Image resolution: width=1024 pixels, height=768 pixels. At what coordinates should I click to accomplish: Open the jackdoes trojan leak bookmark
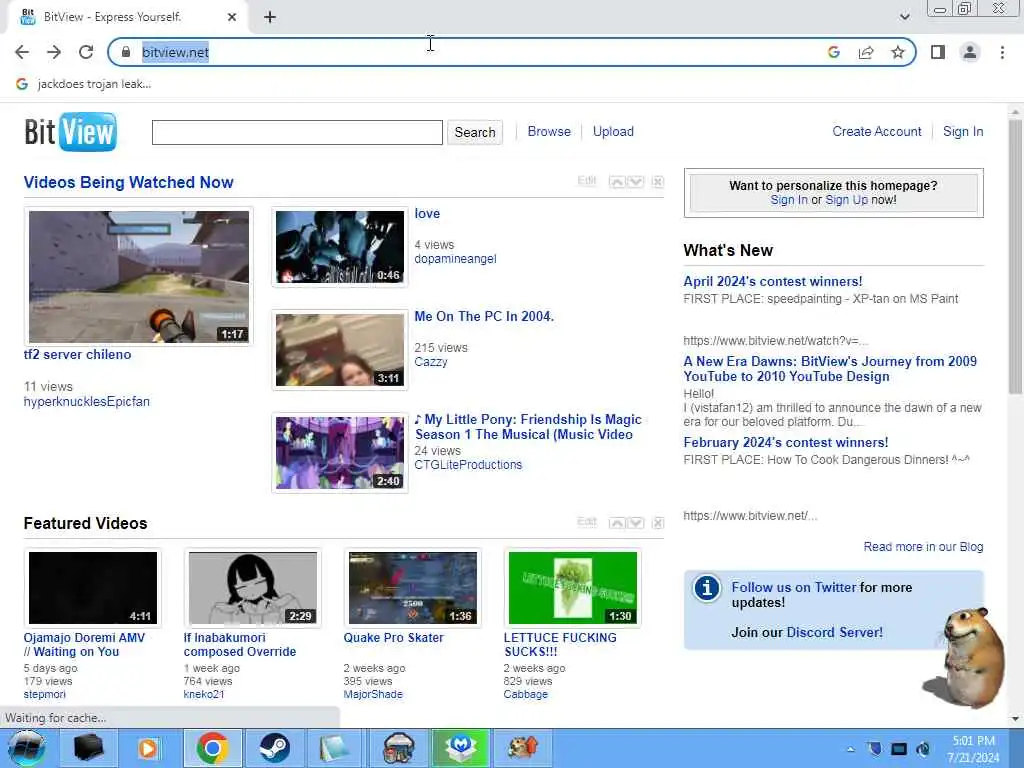(84, 84)
